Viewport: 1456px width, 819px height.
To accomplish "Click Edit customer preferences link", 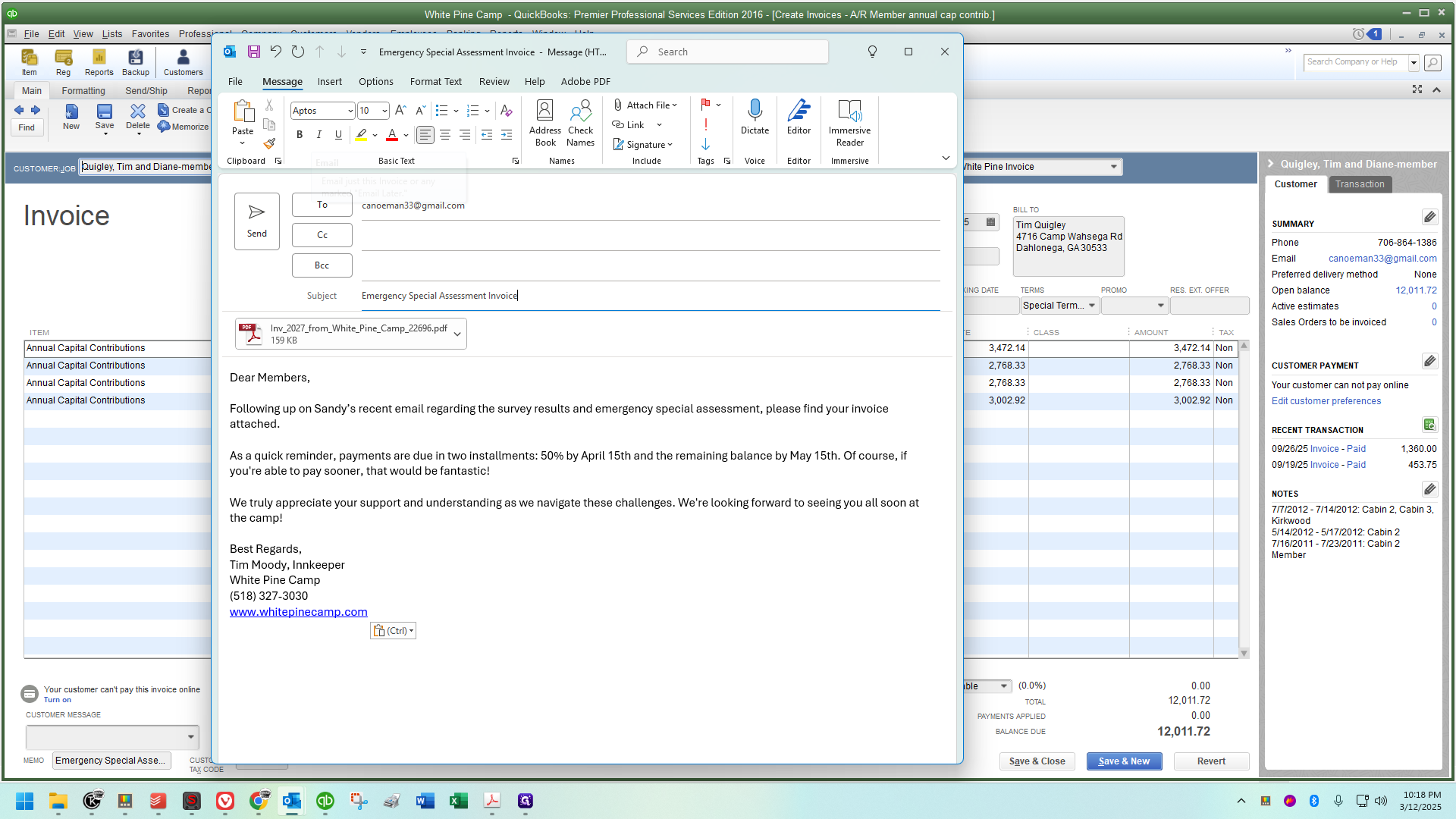I will [x=1326, y=401].
